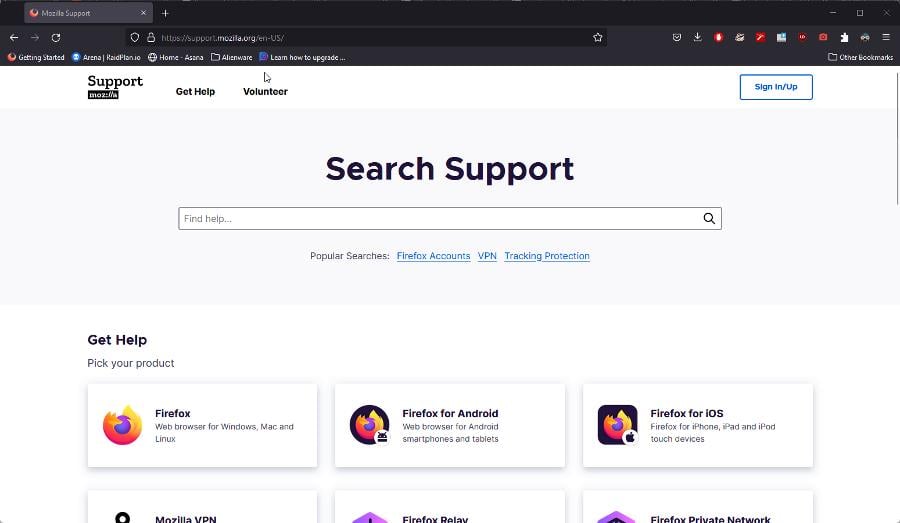Viewport: 900px width, 523px height.
Task: Open the tracking protection shield icon
Action: pos(134,37)
